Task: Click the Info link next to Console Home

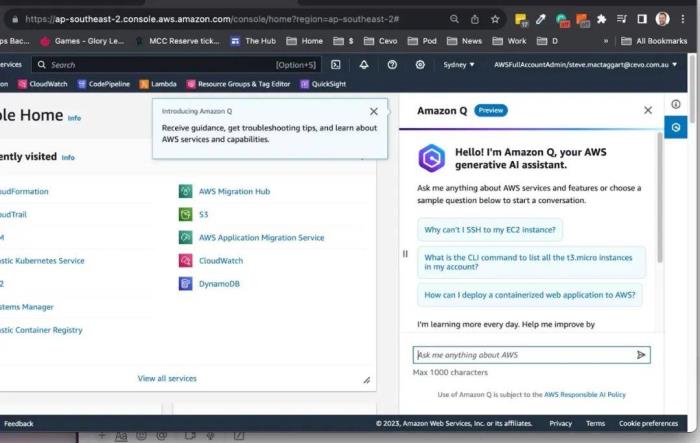Action: pyautogui.click(x=74, y=118)
